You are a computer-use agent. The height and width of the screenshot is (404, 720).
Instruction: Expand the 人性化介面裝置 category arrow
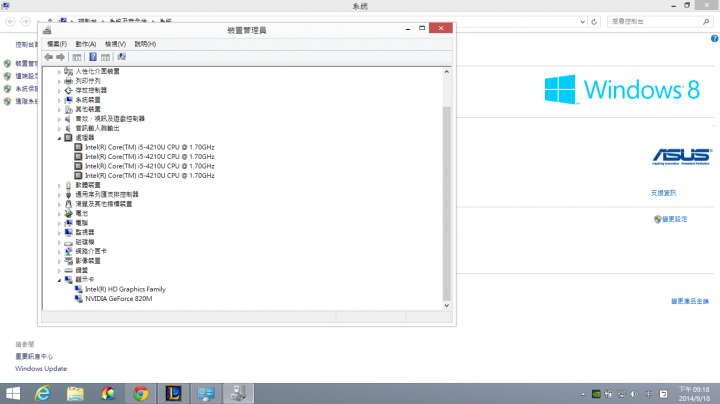59,72
